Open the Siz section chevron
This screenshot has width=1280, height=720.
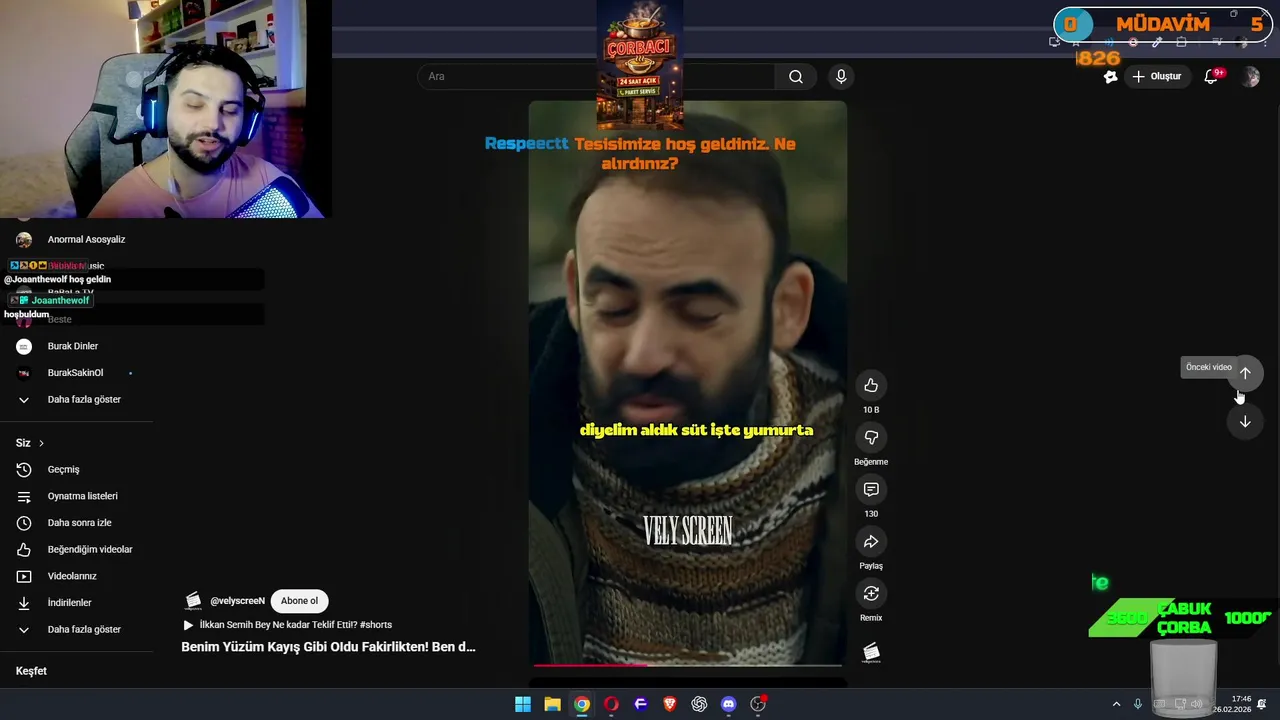pos(41,443)
